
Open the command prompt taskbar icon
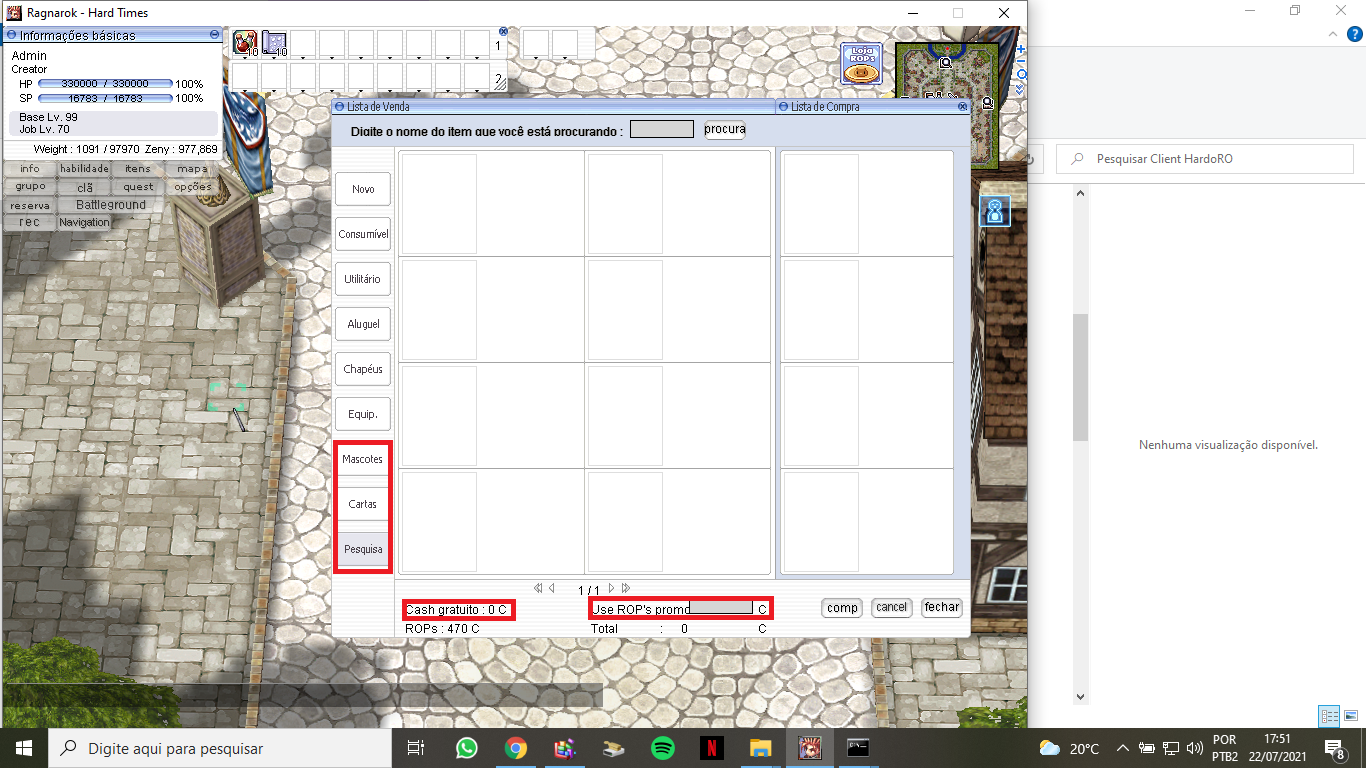click(x=858, y=748)
